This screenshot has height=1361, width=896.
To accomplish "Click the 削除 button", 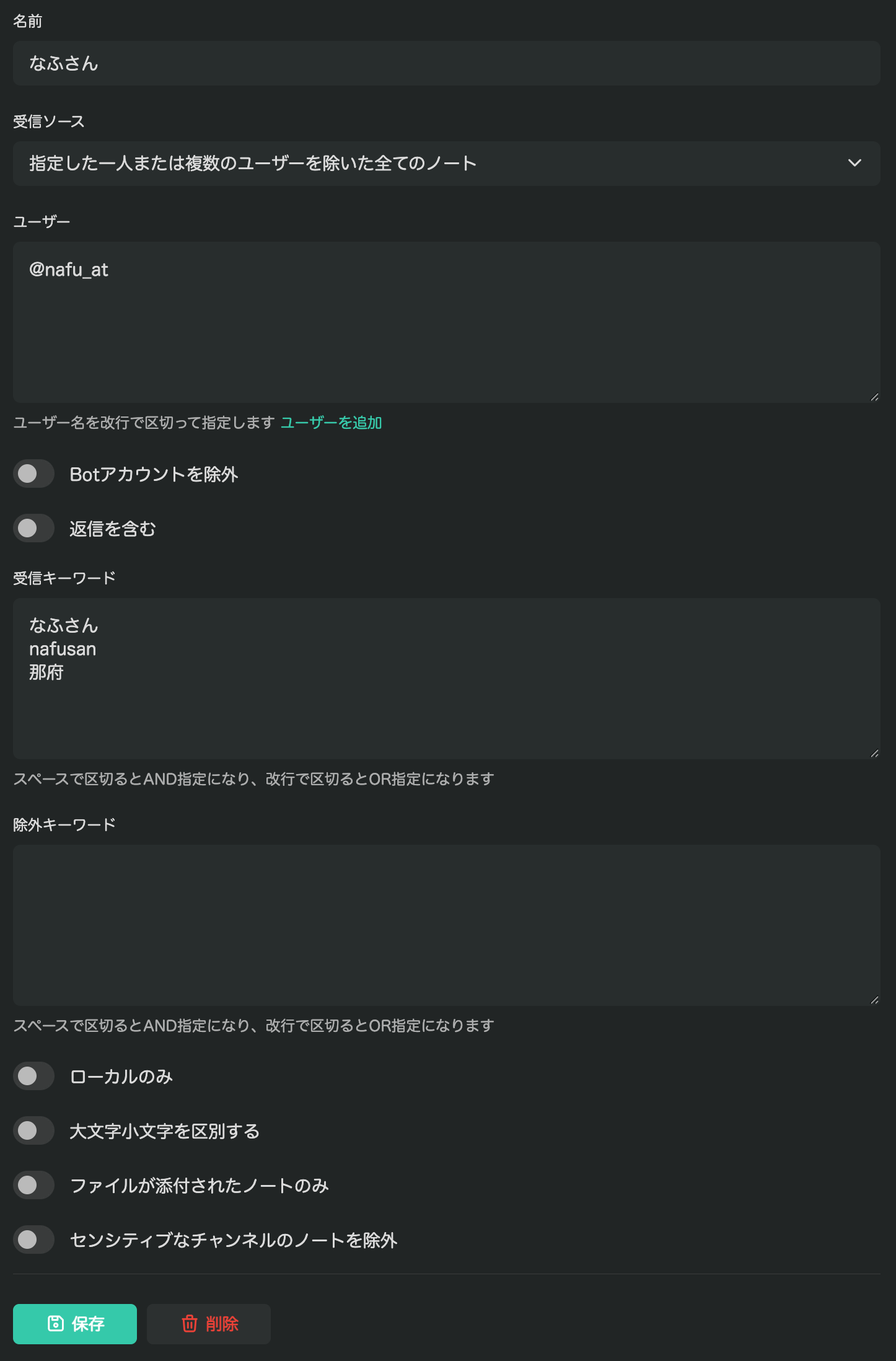I will coord(209,1324).
